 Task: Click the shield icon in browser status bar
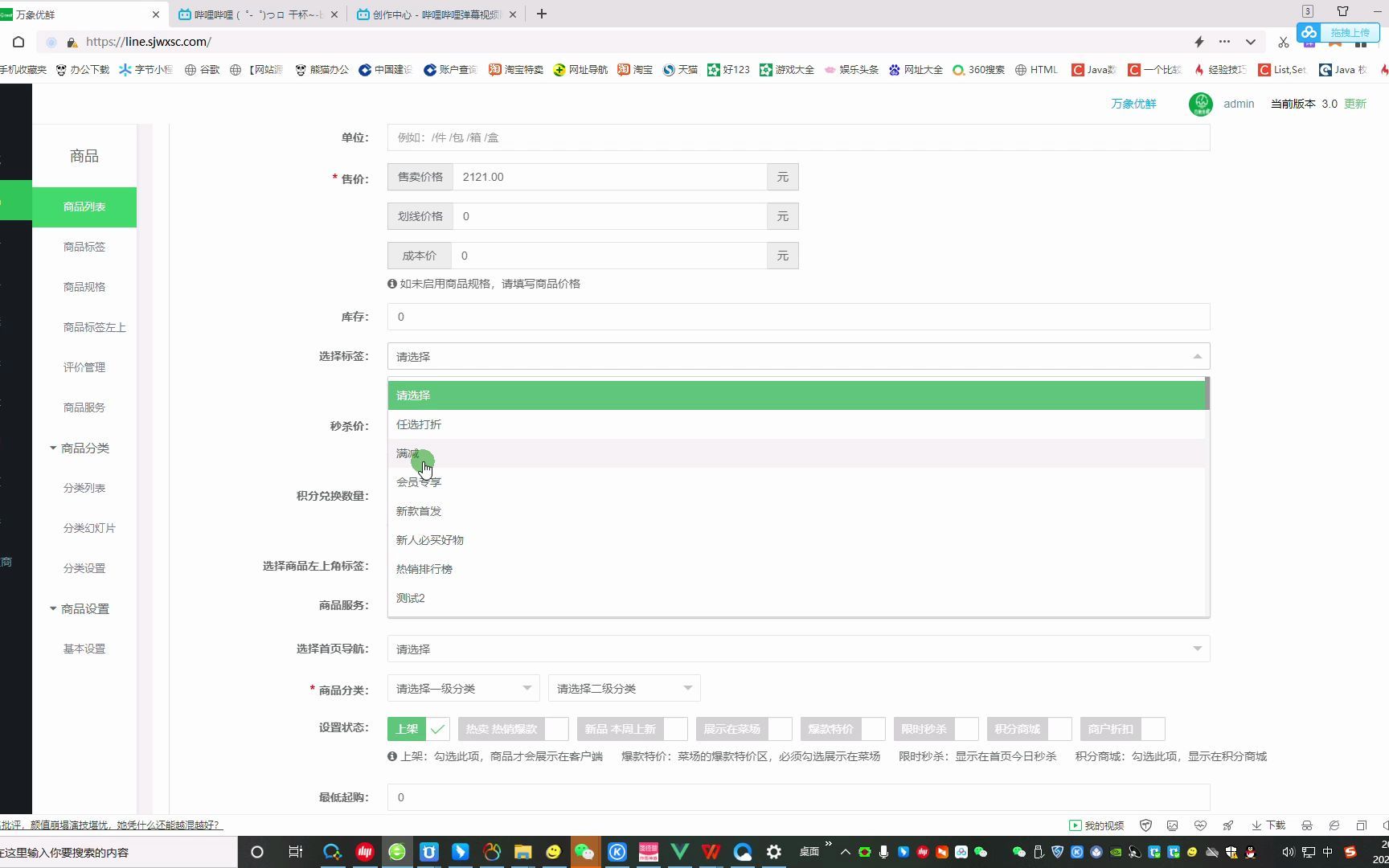click(x=1146, y=825)
